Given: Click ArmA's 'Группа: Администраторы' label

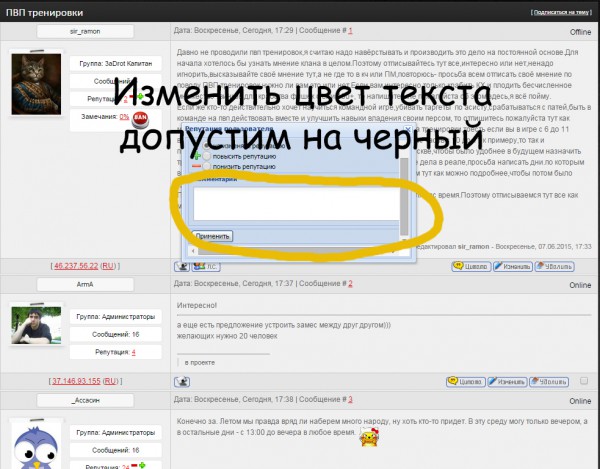Looking at the screenshot, I should coord(116,317).
